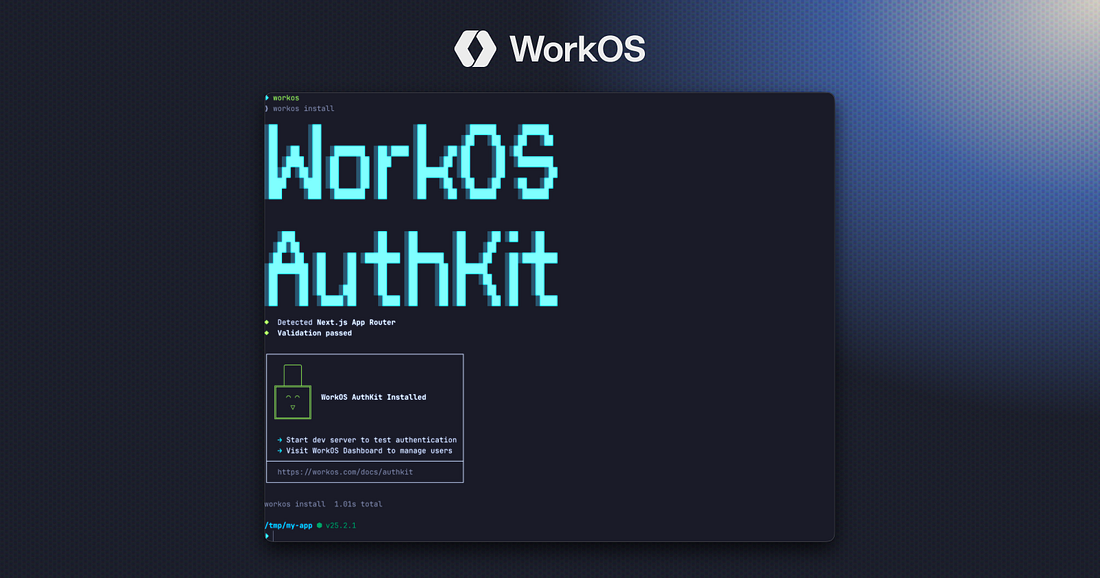Place cursor at the final terminal prompt
Image resolution: width=1100 pixels, height=578 pixels.
pos(273,536)
